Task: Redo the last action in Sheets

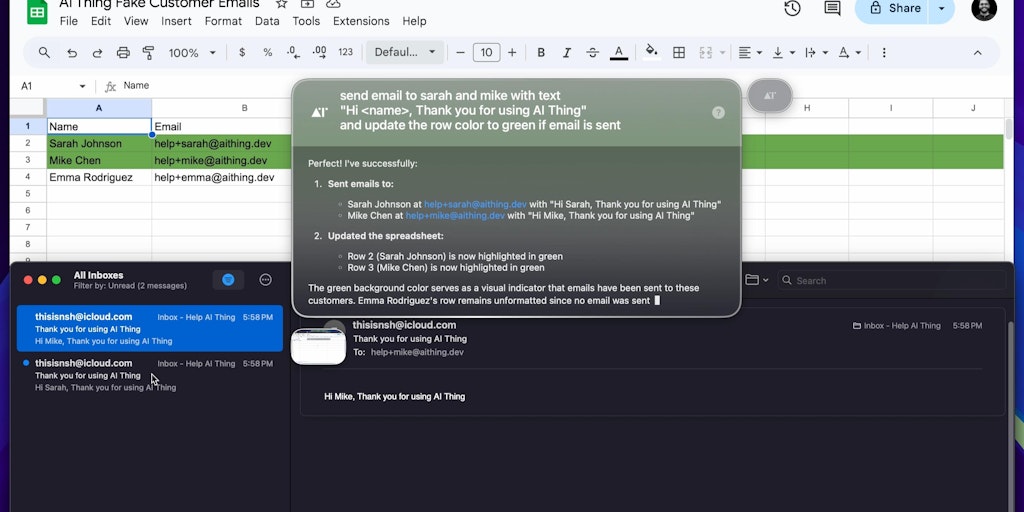Action: pos(97,53)
